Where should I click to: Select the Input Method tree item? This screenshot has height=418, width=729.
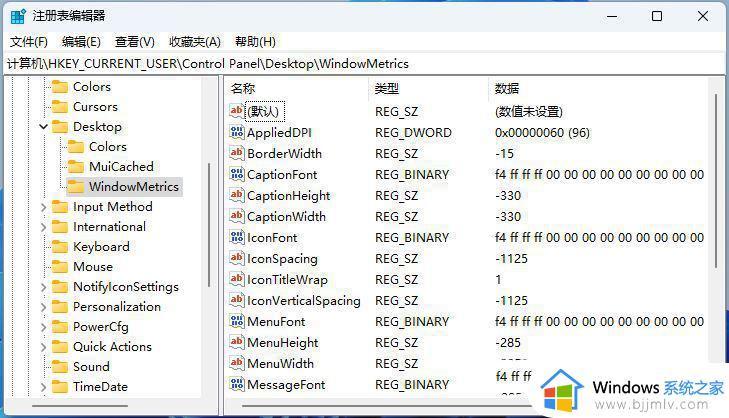pyautogui.click(x=113, y=206)
